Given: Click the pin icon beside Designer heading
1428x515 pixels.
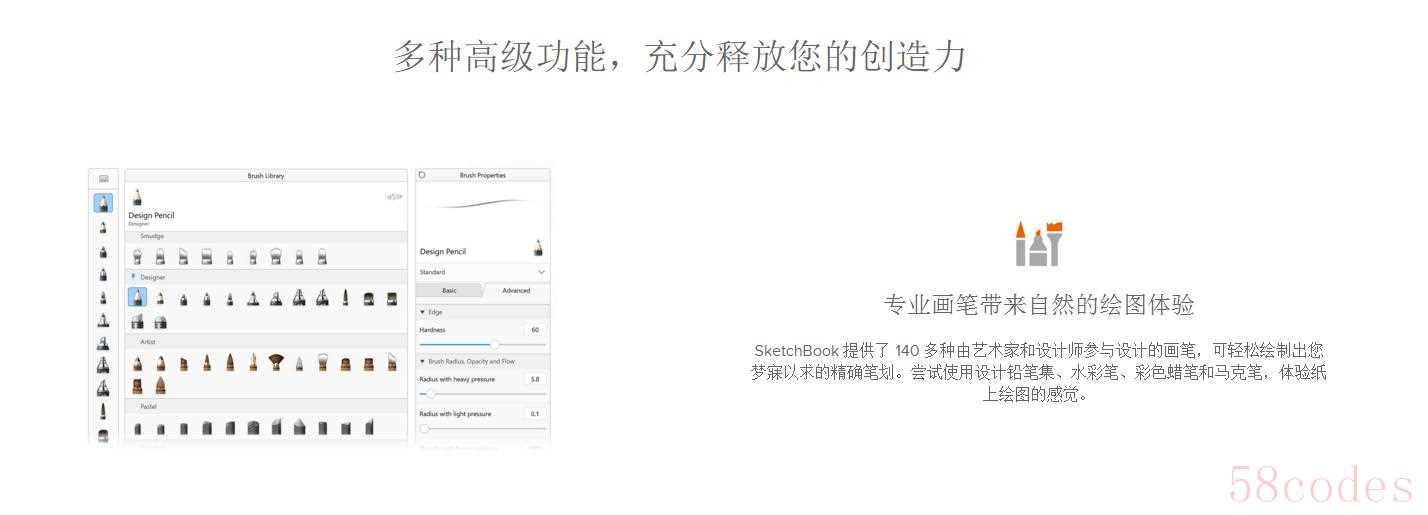Looking at the screenshot, I should pyautogui.click(x=133, y=276).
